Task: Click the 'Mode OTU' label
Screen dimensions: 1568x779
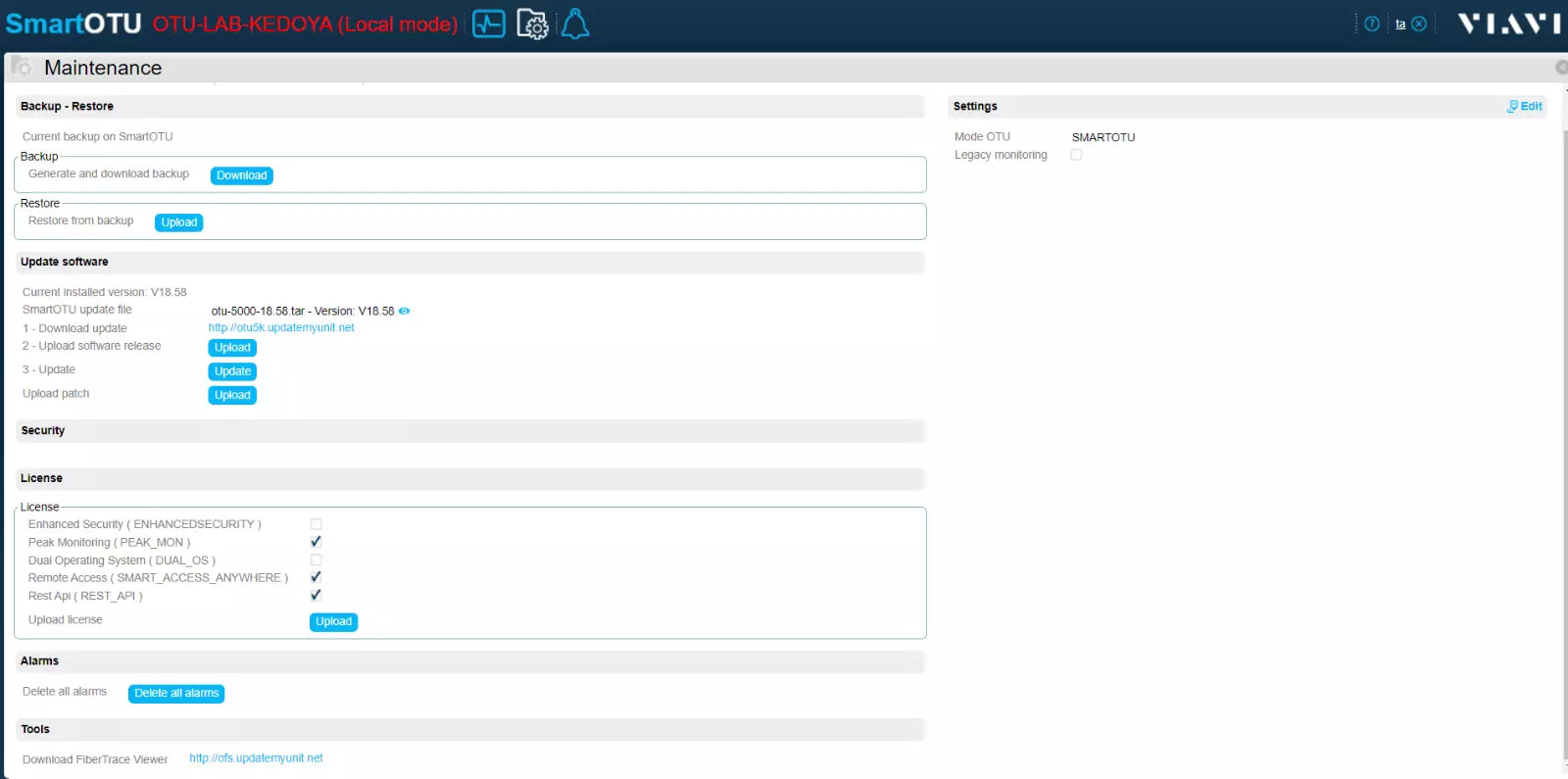Action: click(982, 137)
